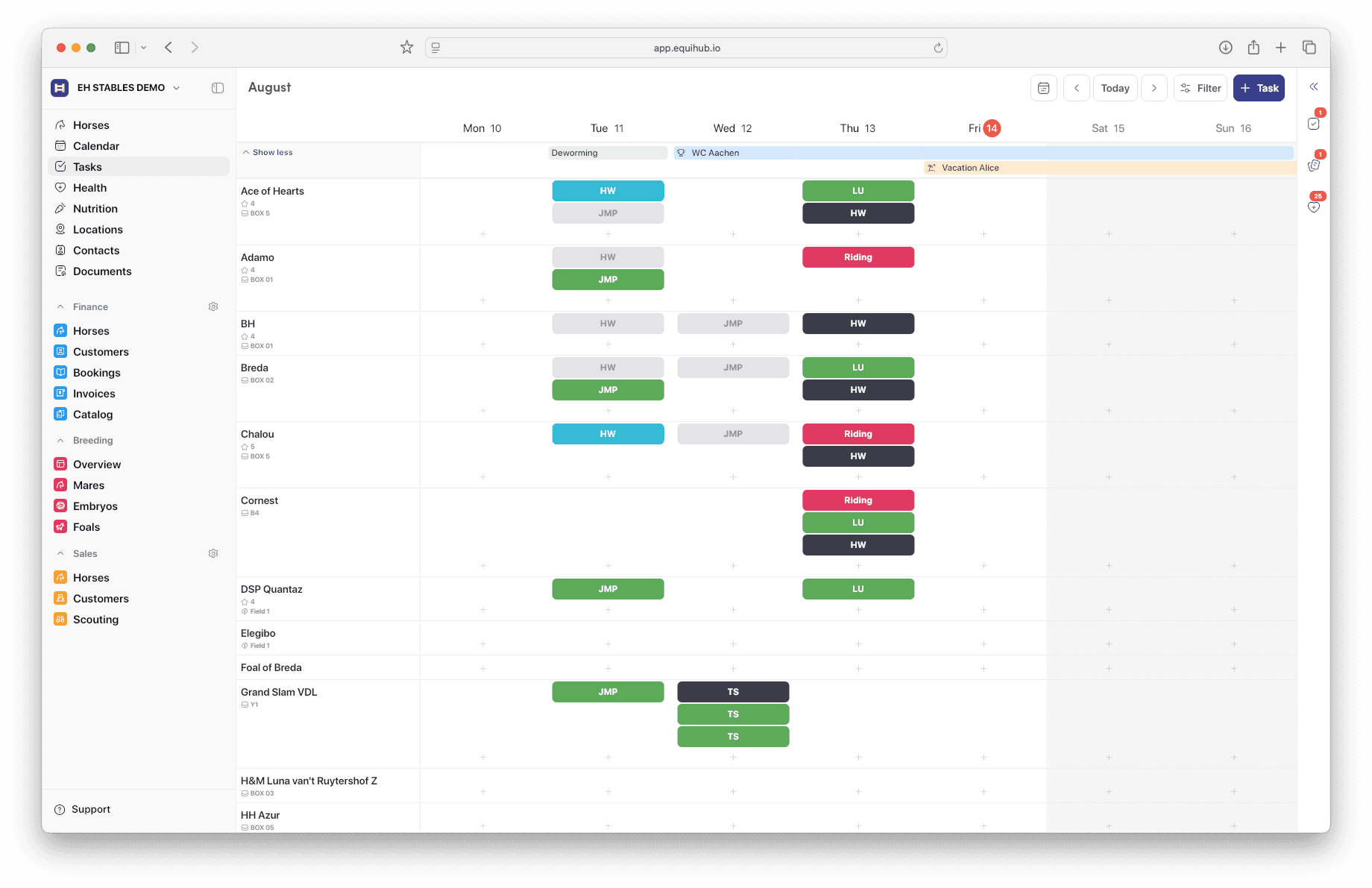1372x888 pixels.
Task: Open Finance section settings gear
Action: point(213,306)
